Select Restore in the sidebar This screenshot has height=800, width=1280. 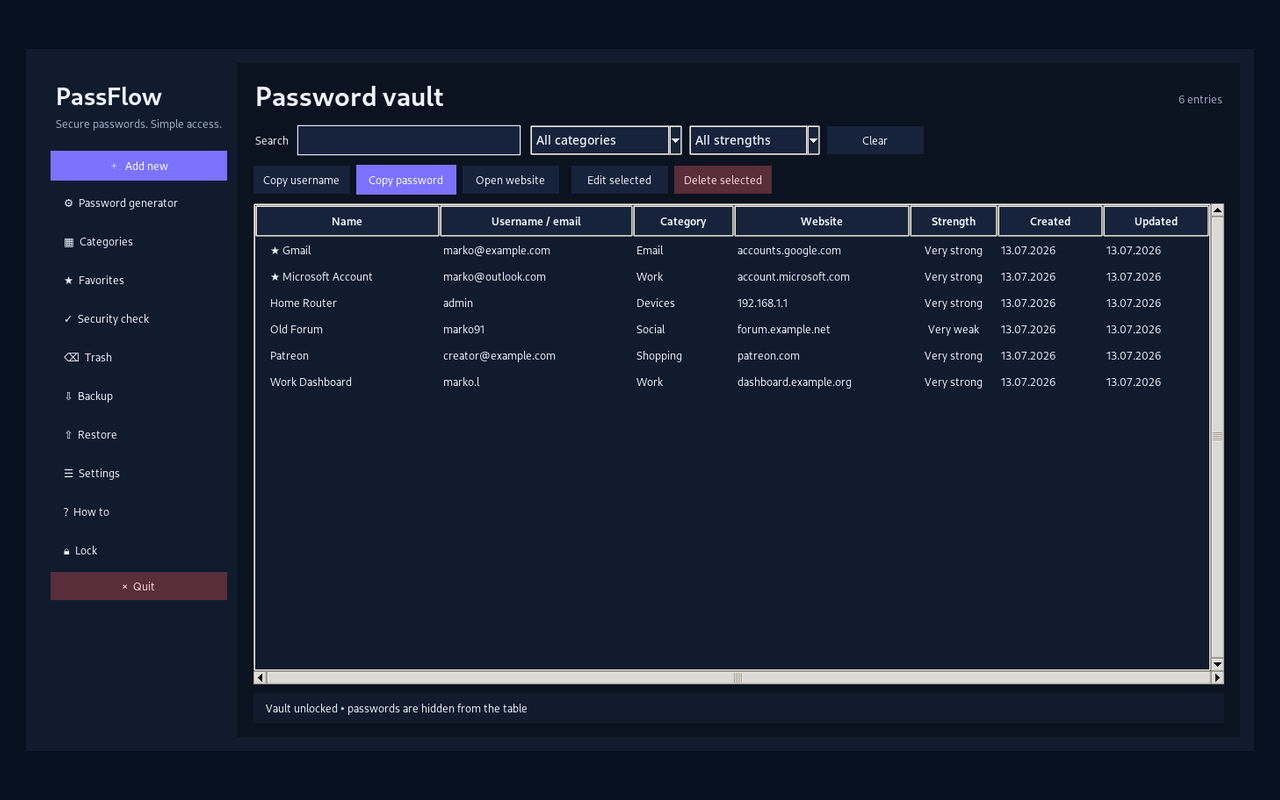tap(139, 435)
